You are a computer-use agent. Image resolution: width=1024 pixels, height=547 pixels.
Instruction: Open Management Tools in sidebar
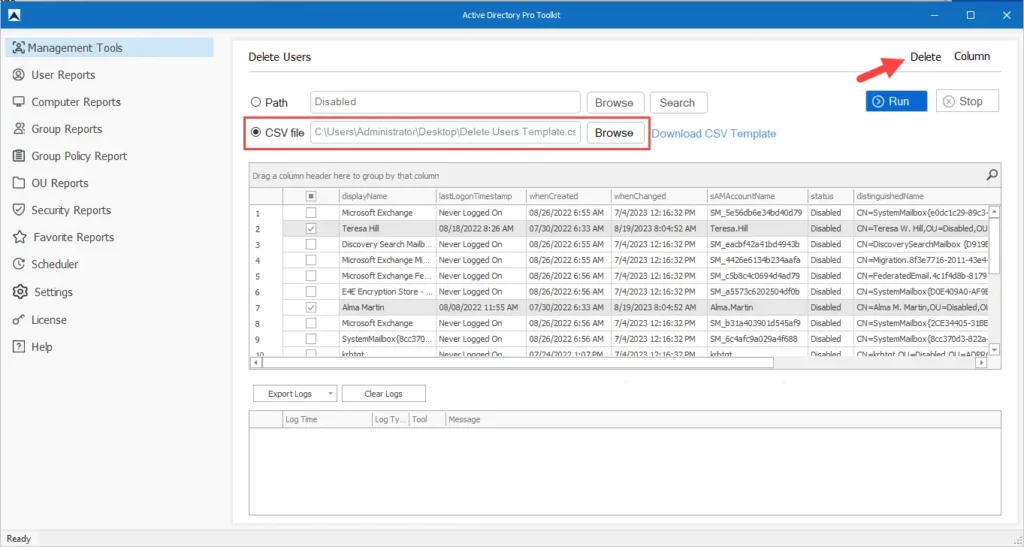click(109, 48)
